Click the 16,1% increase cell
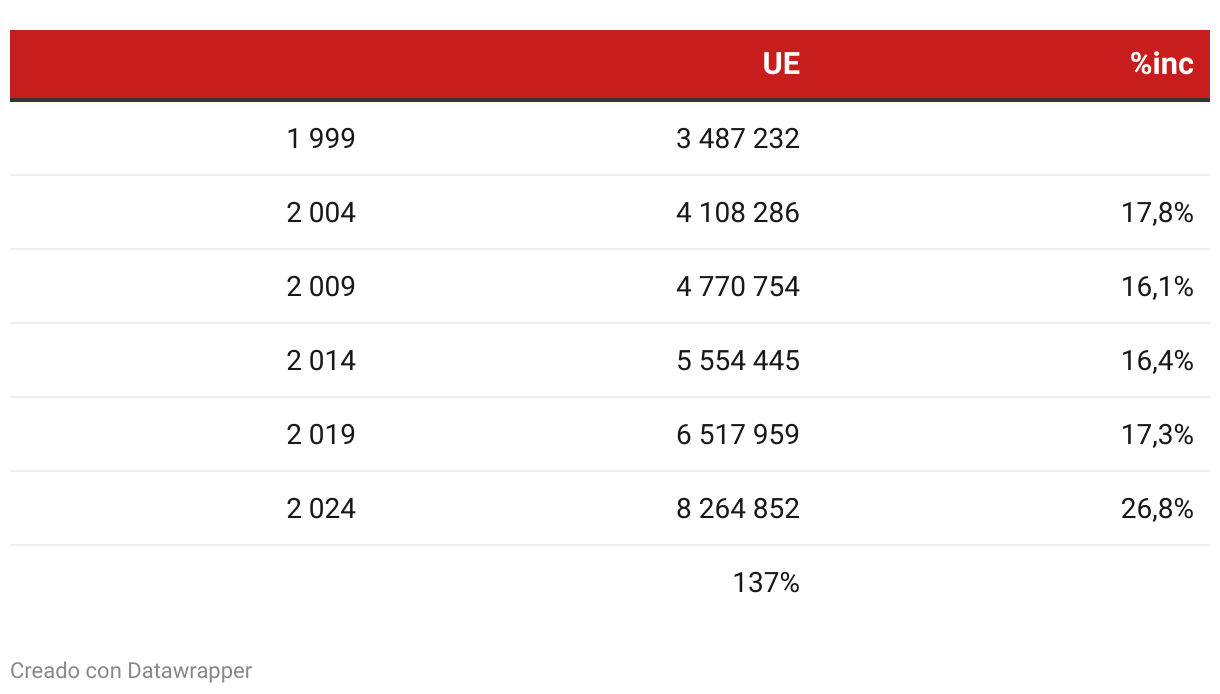Screen dimensions: 1220x694 click(x=1157, y=287)
